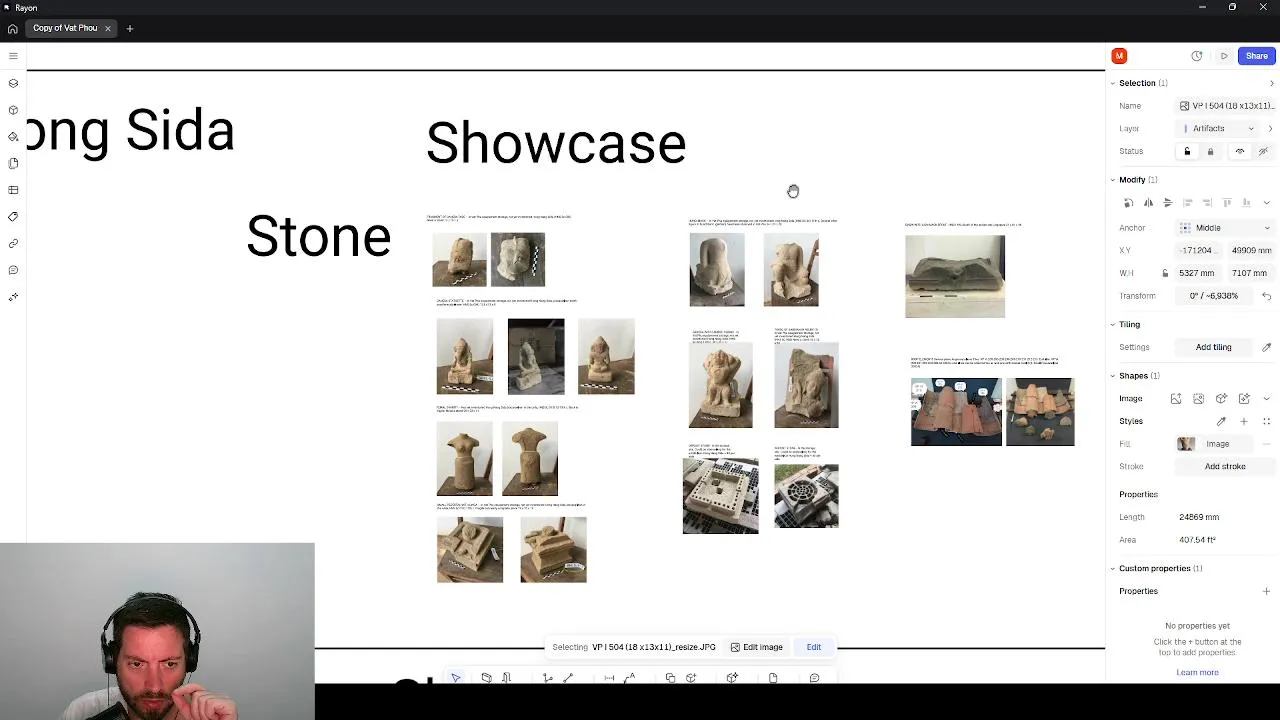Click Edit button in selection bar

click(814, 647)
